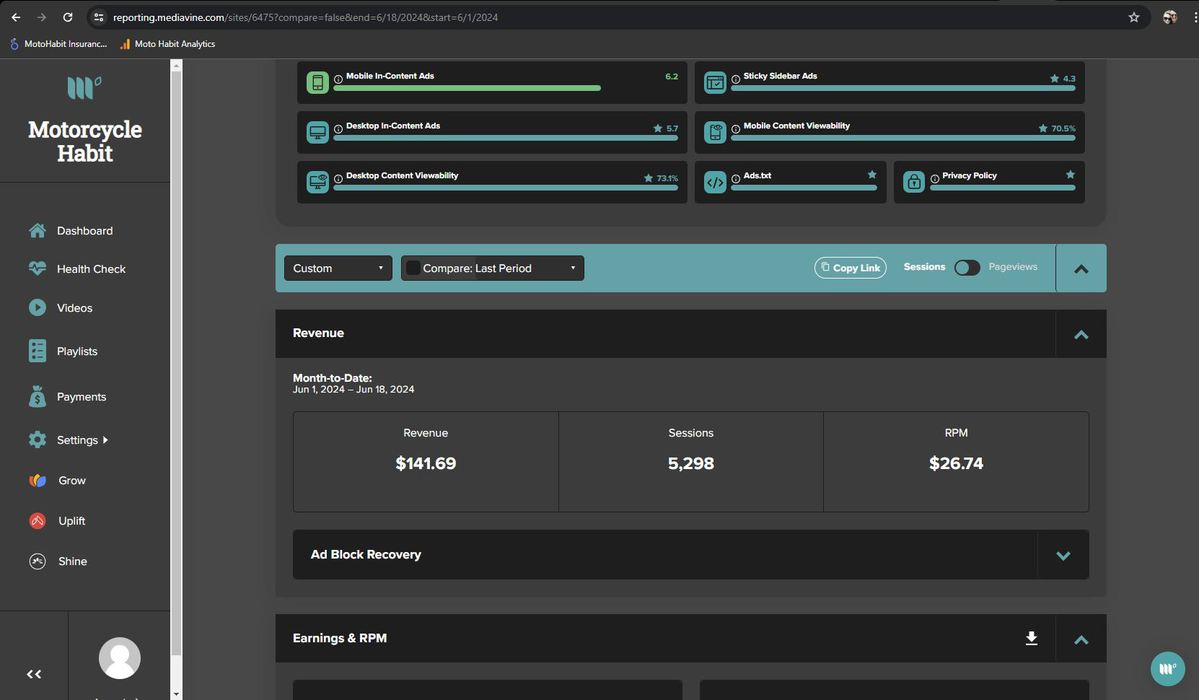Open info for Mobile In-Content Ads

point(338,79)
